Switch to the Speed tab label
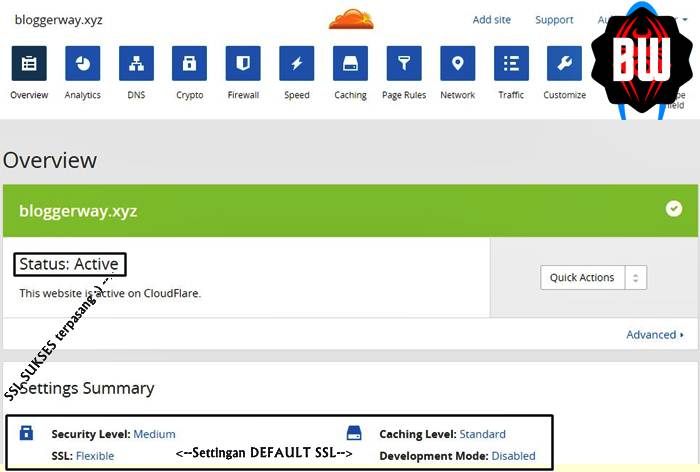Image resolution: width=700 pixels, height=472 pixels. tap(296, 95)
